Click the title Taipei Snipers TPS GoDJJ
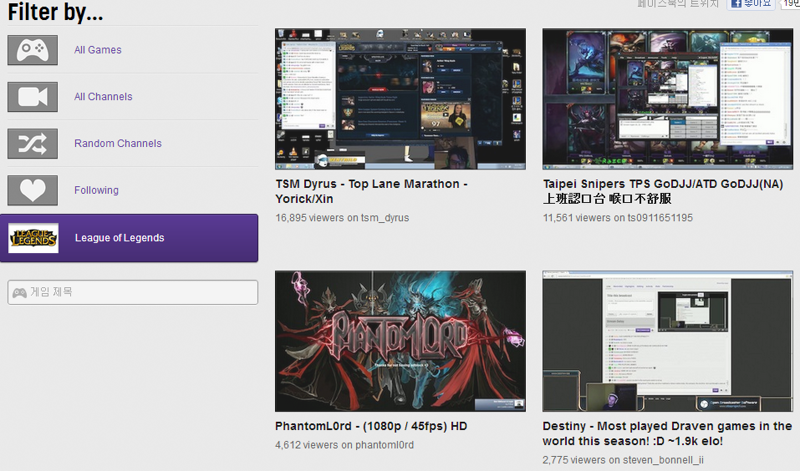 663,191
